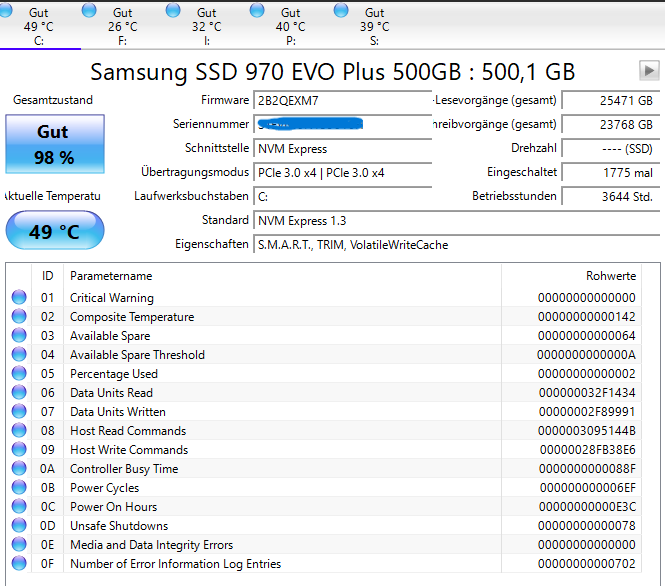Click the status orb for Host Read Commands

(19, 430)
